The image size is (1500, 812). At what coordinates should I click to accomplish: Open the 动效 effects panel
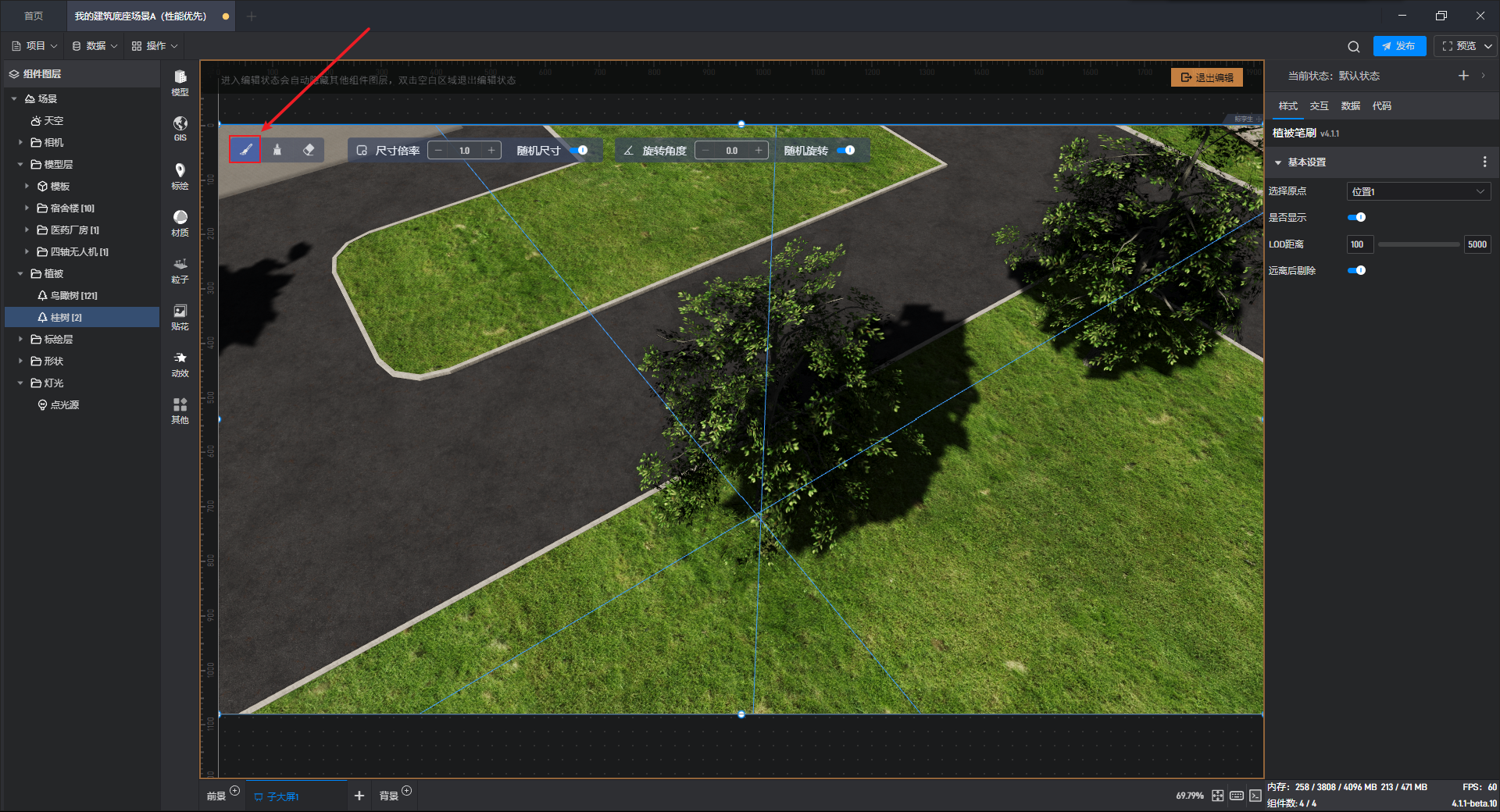pyautogui.click(x=180, y=362)
